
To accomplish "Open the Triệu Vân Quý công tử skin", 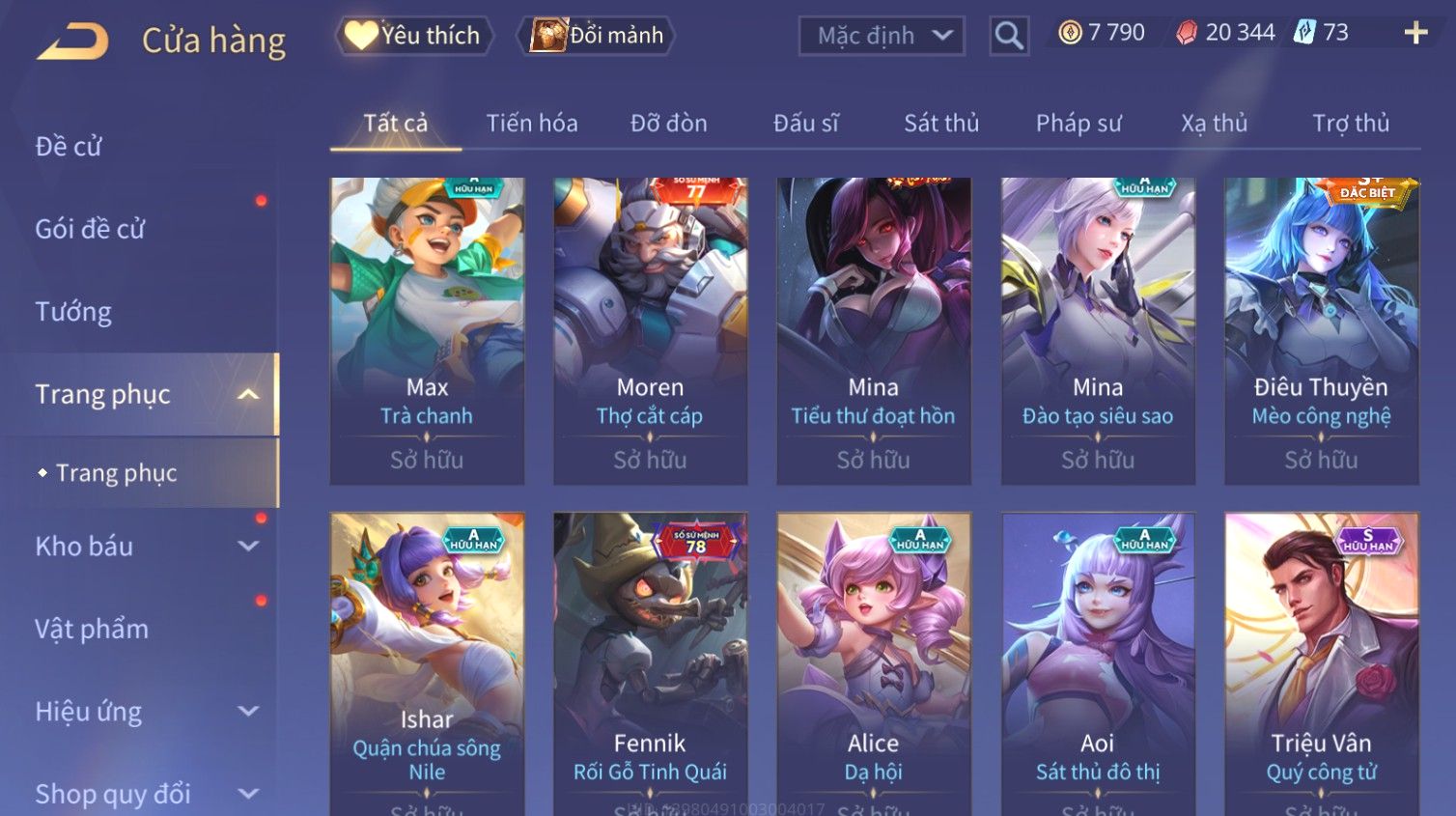I will 1321,664.
